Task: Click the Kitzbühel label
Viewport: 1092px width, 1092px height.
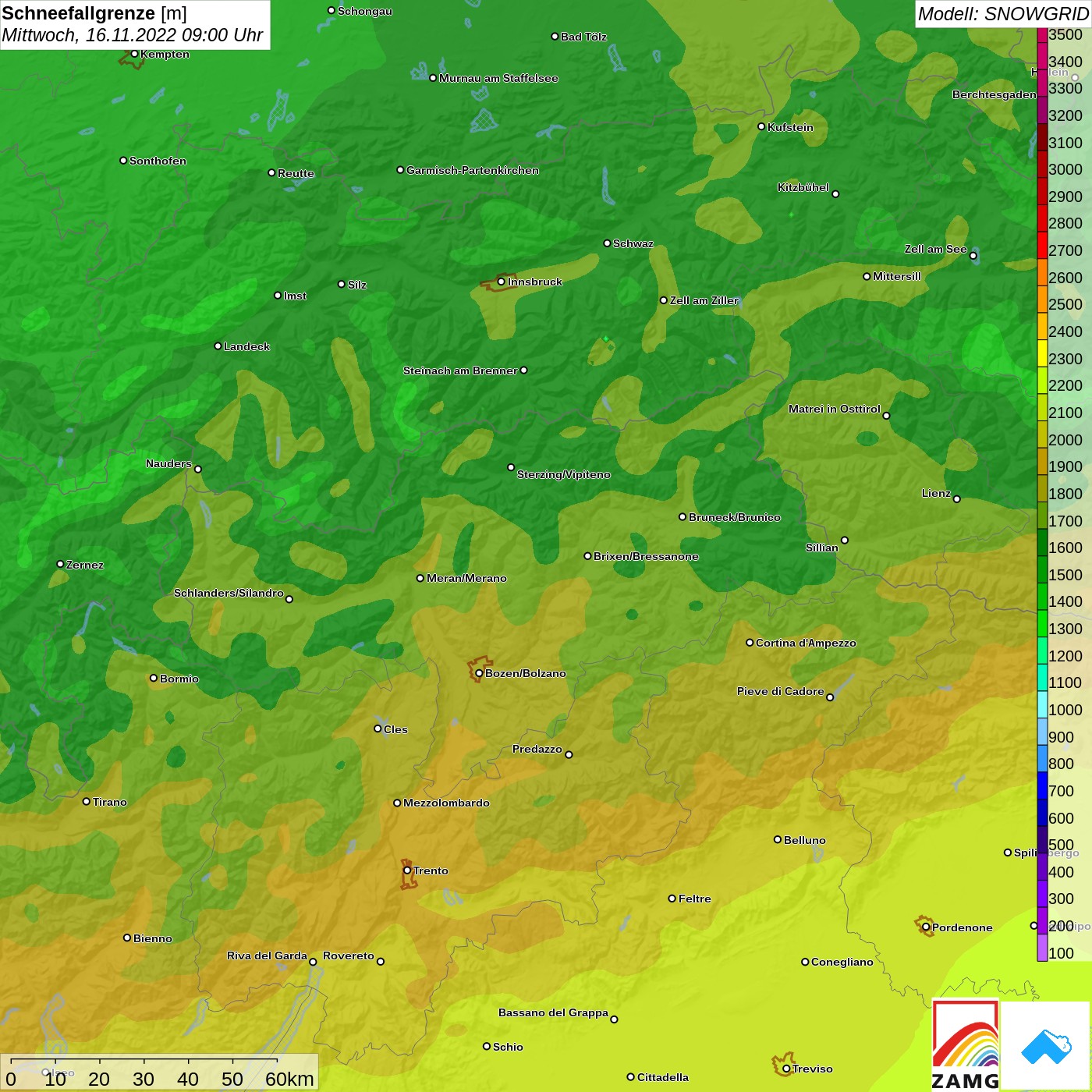Action: (x=803, y=187)
